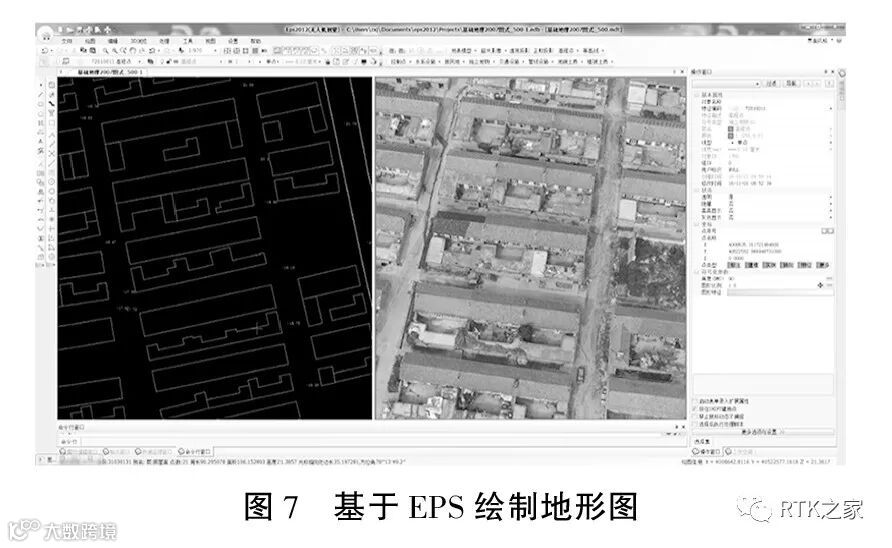892x548 pixels.
Task: Toggle the last checkbox in the 点类型 row
Action: click(x=819, y=265)
